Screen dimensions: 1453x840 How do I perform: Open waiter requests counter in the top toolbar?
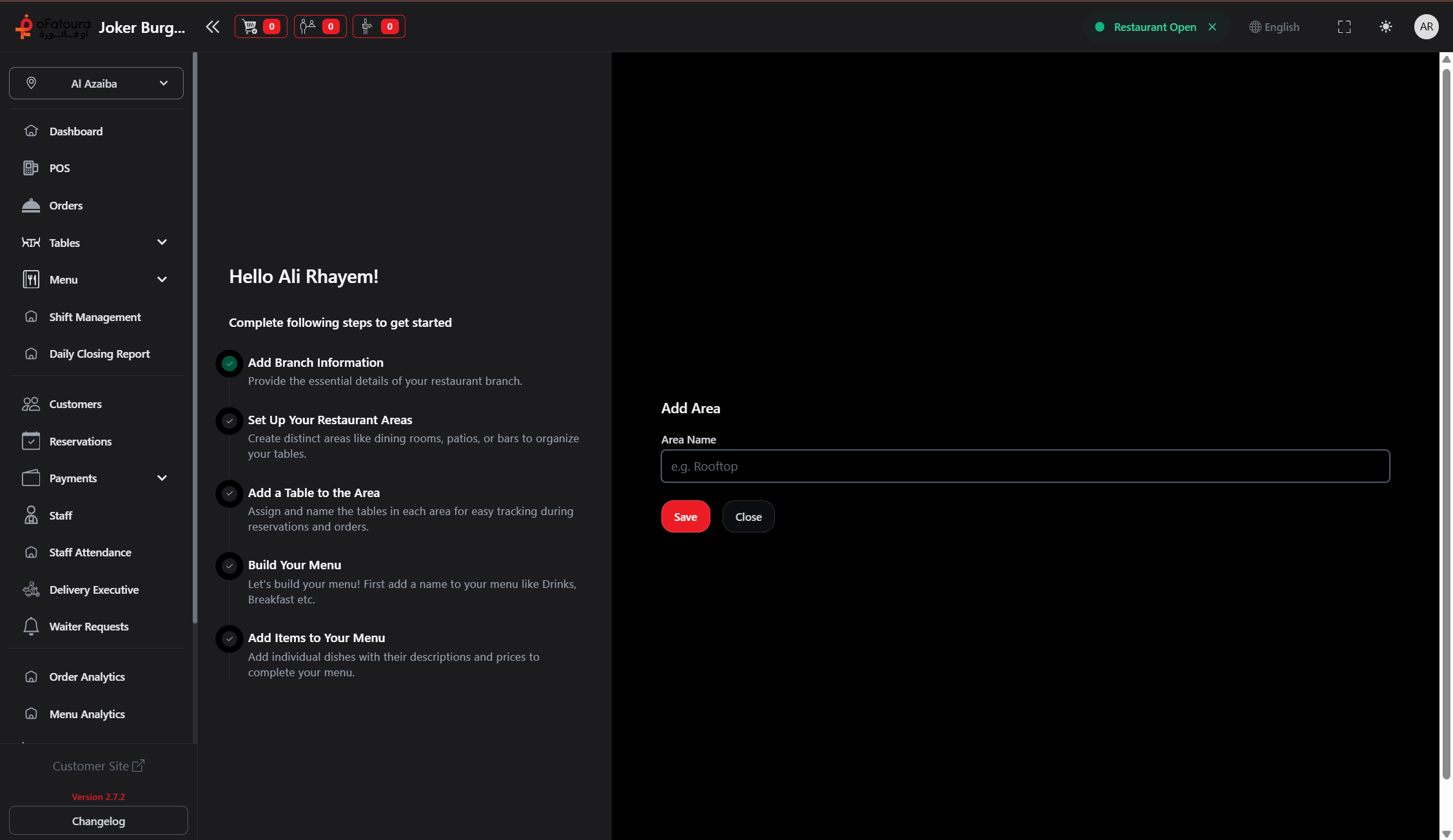[320, 26]
